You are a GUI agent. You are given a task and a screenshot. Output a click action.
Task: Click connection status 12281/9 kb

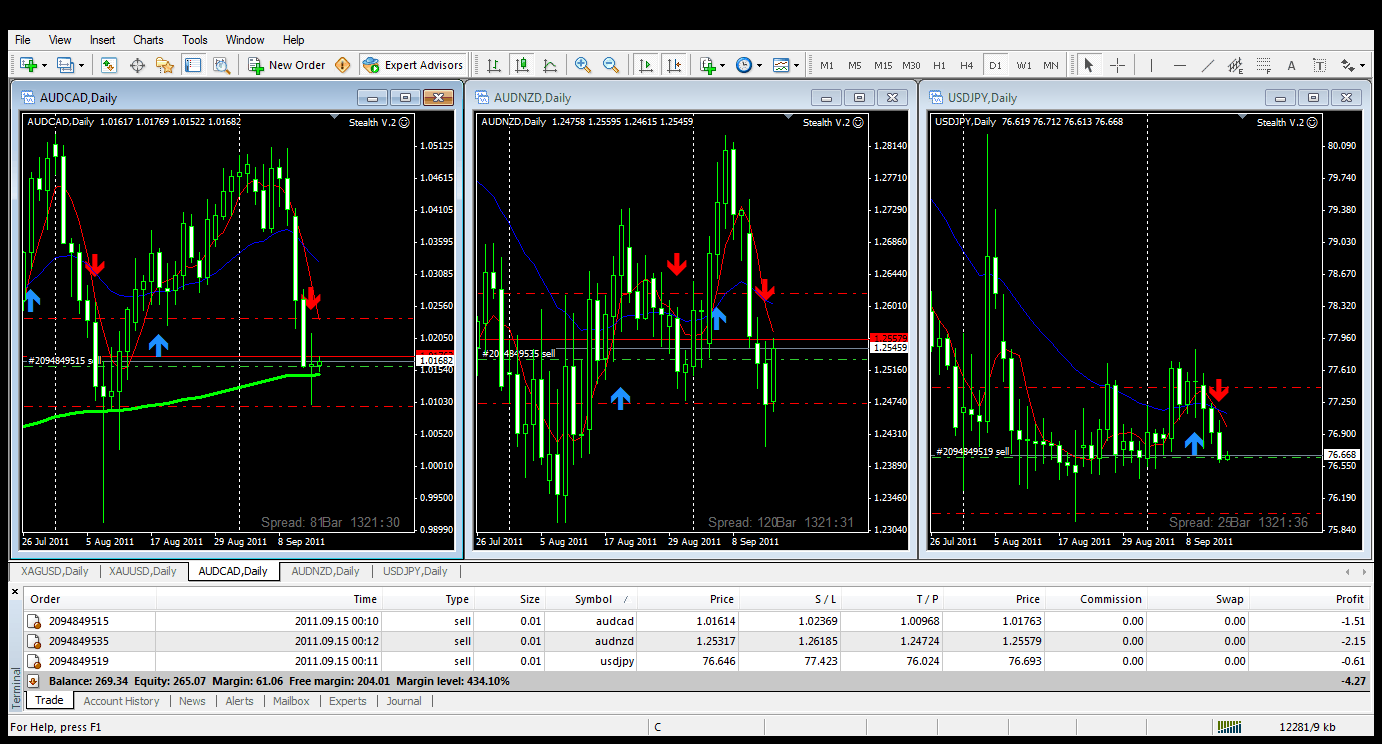click(1307, 727)
